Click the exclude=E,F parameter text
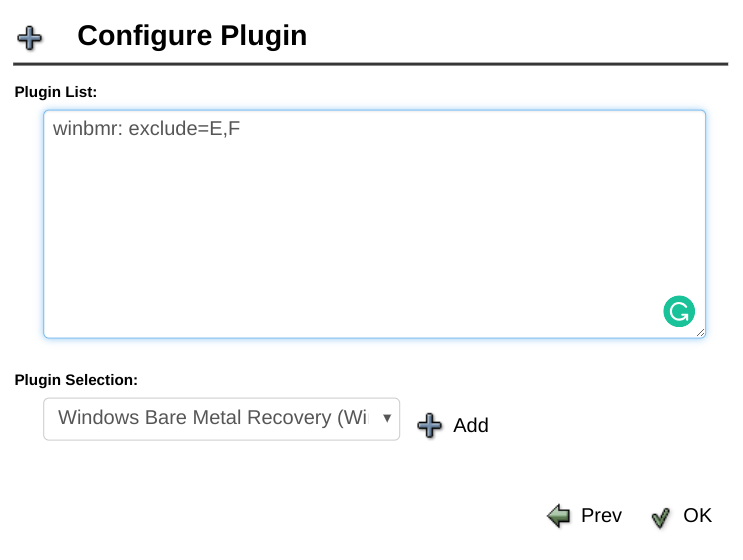This screenshot has height=560, width=743. [184, 128]
